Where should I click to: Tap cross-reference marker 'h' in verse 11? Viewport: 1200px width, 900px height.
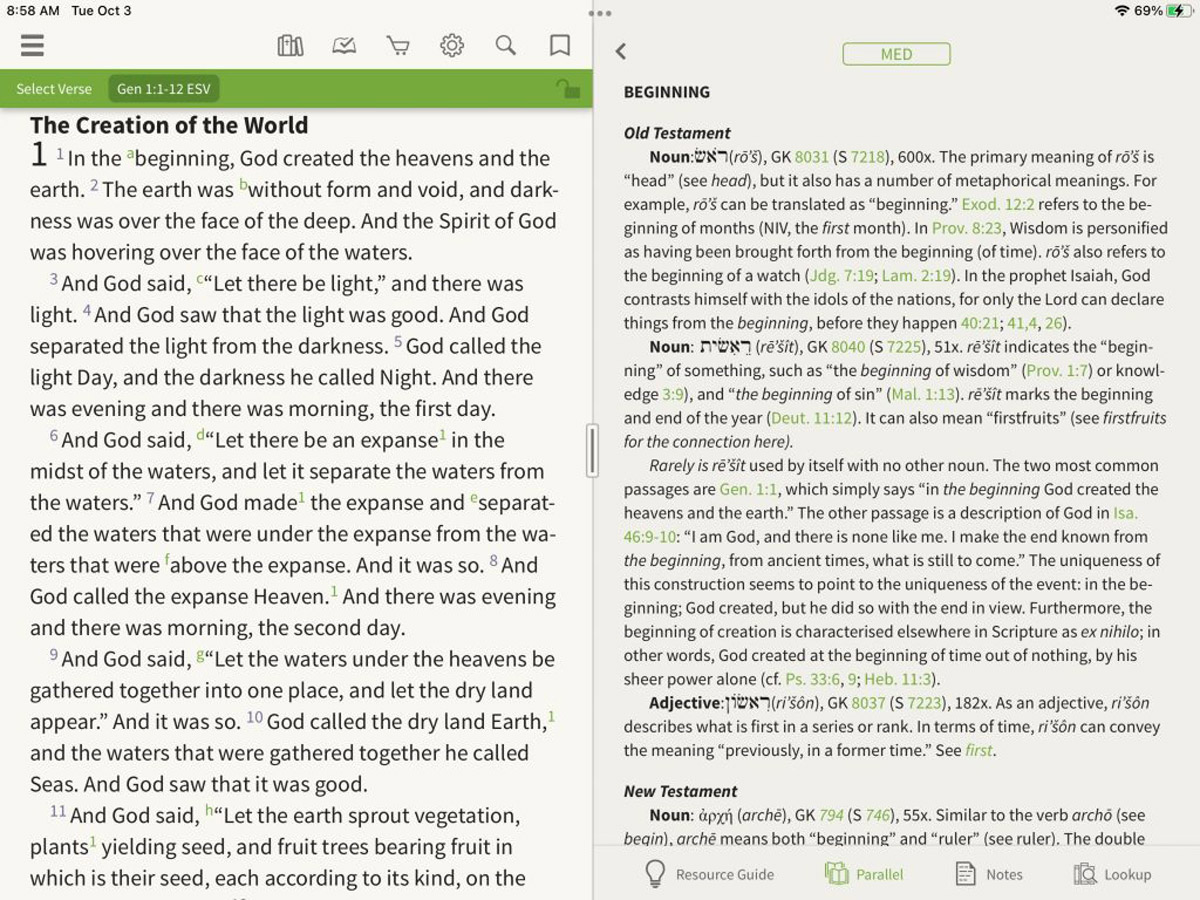[209, 812]
